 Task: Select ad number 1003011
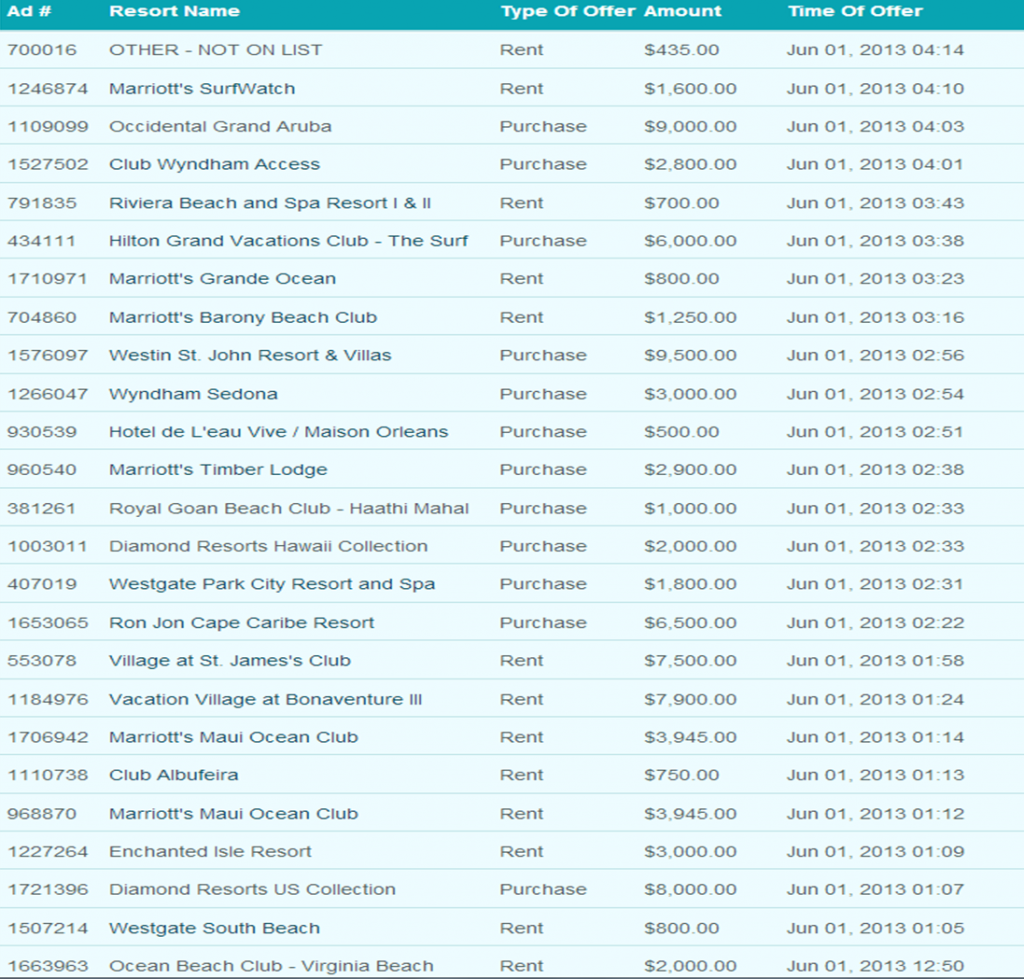47,546
